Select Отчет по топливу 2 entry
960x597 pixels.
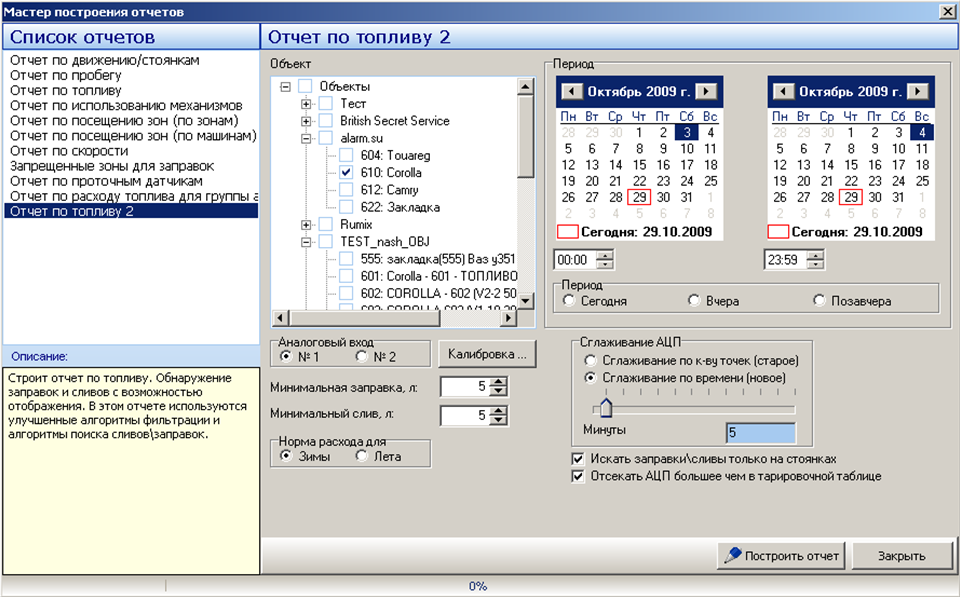[131, 211]
